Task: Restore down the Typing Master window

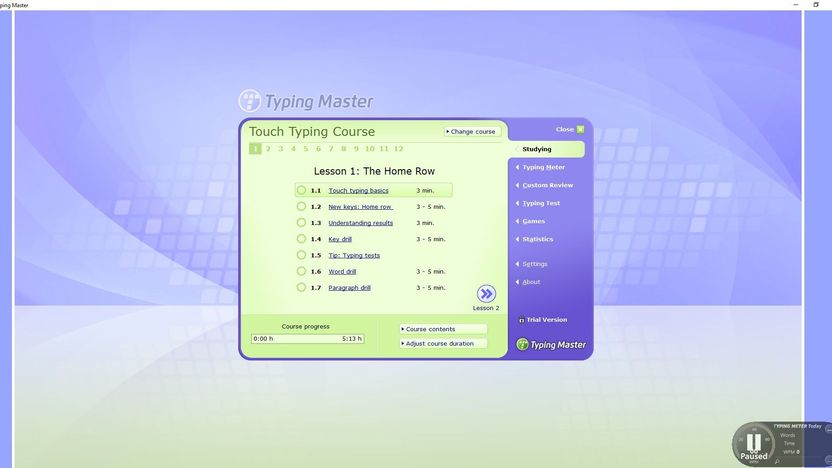Action: (816, 4)
